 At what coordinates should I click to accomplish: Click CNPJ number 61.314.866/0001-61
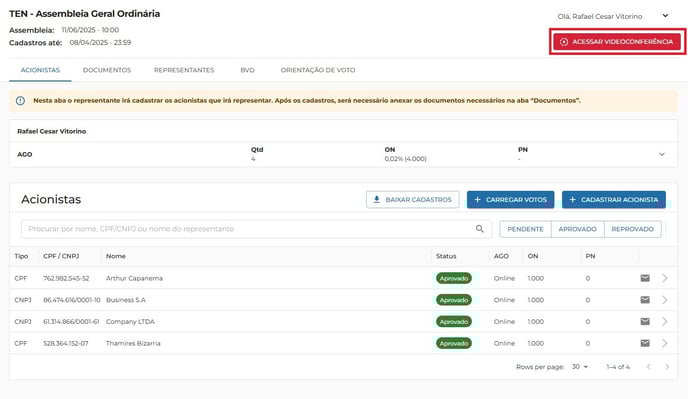pos(71,321)
